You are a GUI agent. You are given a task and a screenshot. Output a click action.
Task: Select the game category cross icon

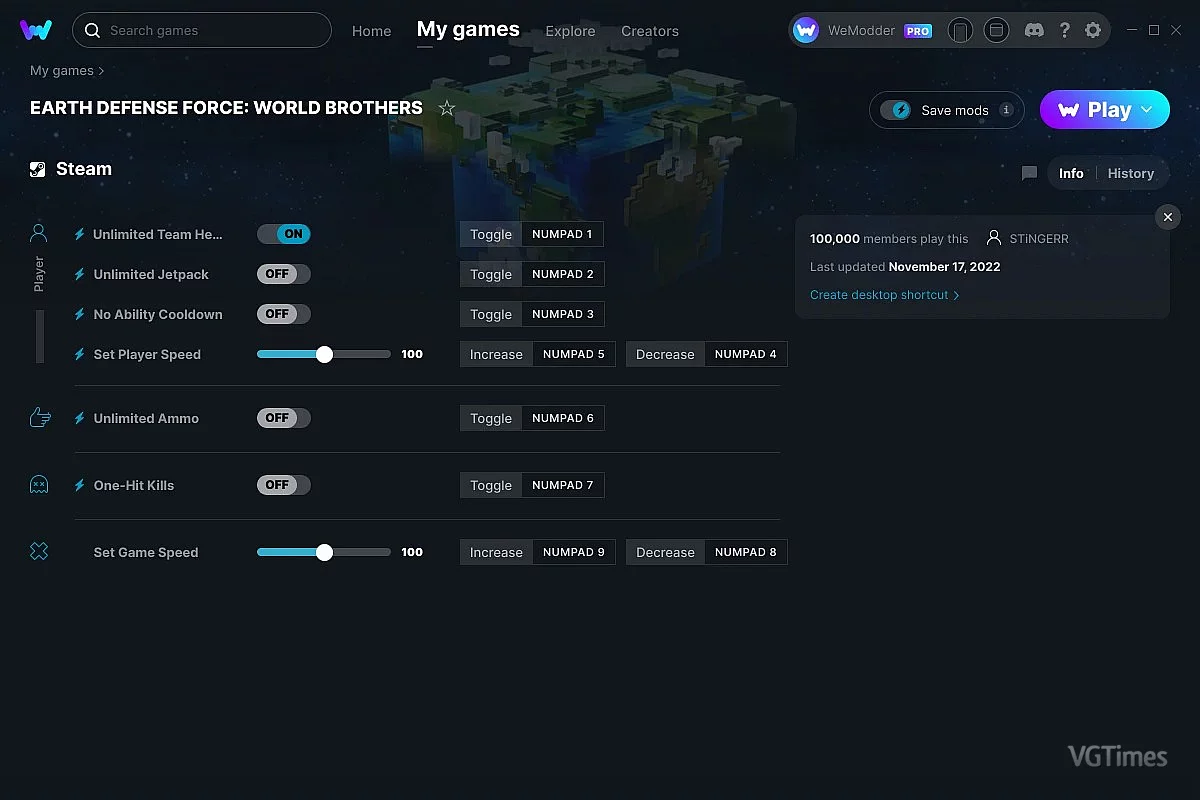pyautogui.click(x=39, y=551)
